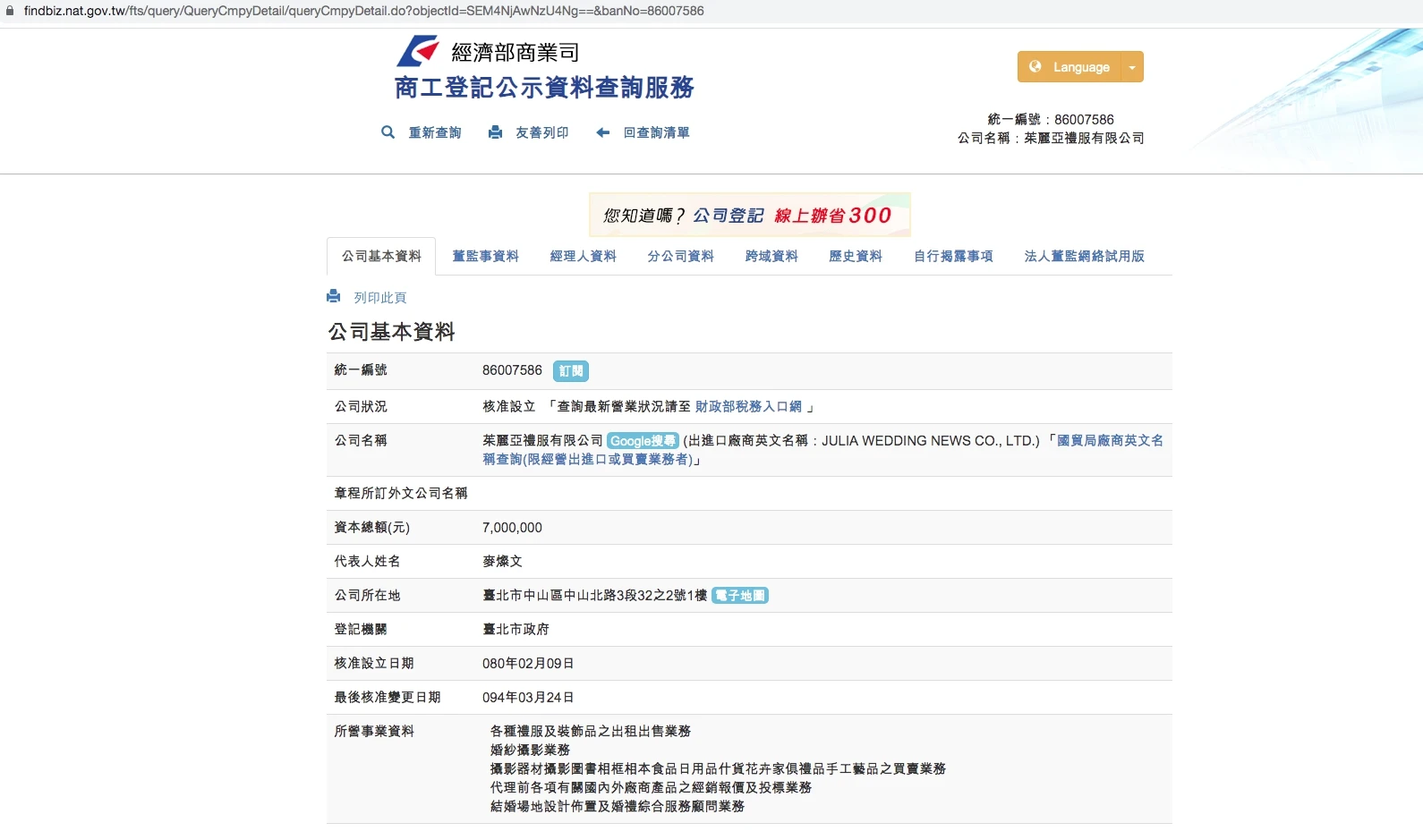The width and height of the screenshot is (1423, 840).
Task: Open the 法人董監網絡試用版 tab
Action: 1084,257
